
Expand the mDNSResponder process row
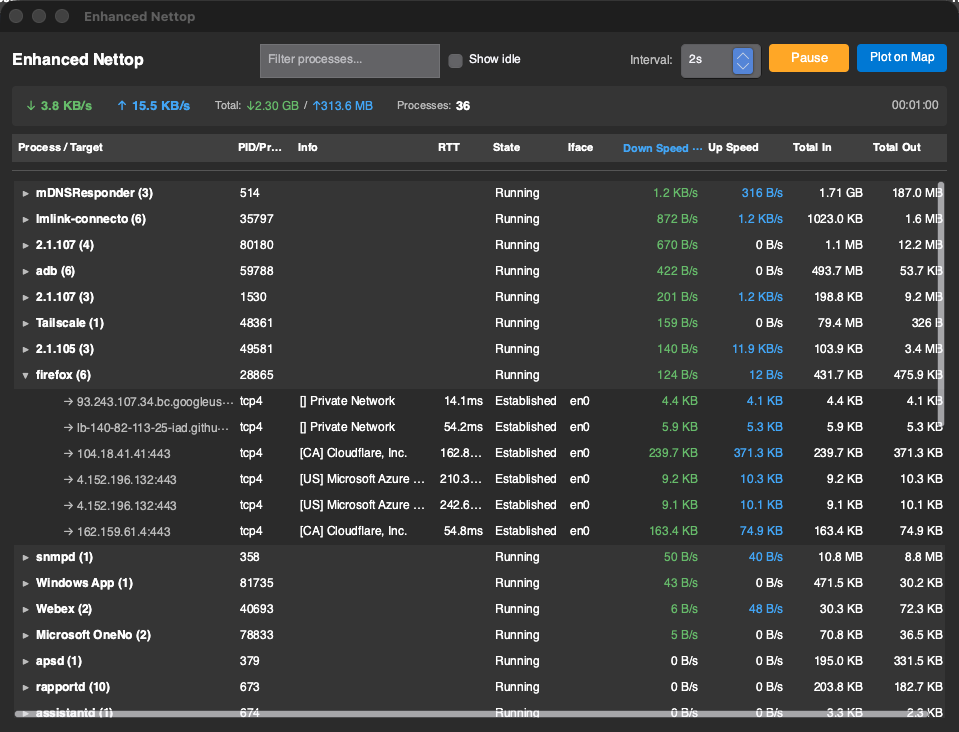pos(26,193)
